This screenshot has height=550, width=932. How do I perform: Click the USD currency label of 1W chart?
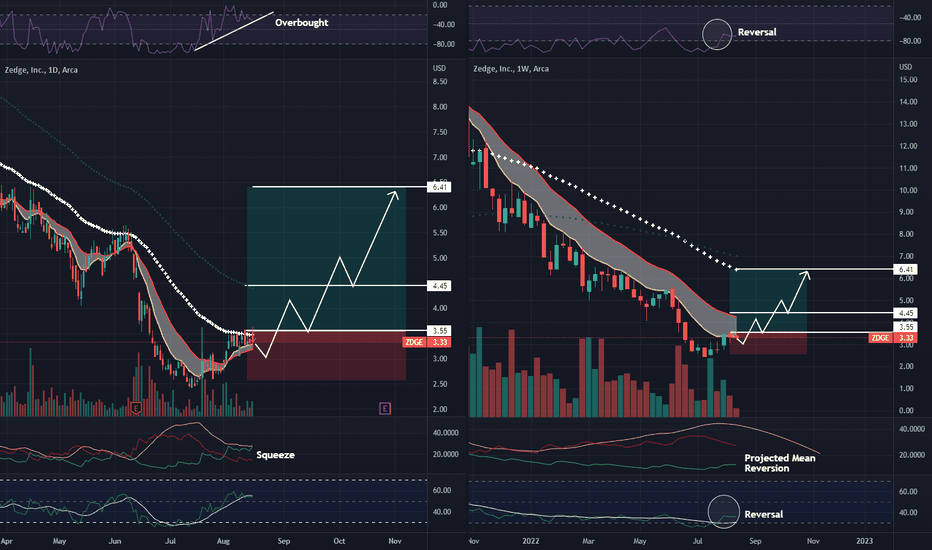point(905,67)
